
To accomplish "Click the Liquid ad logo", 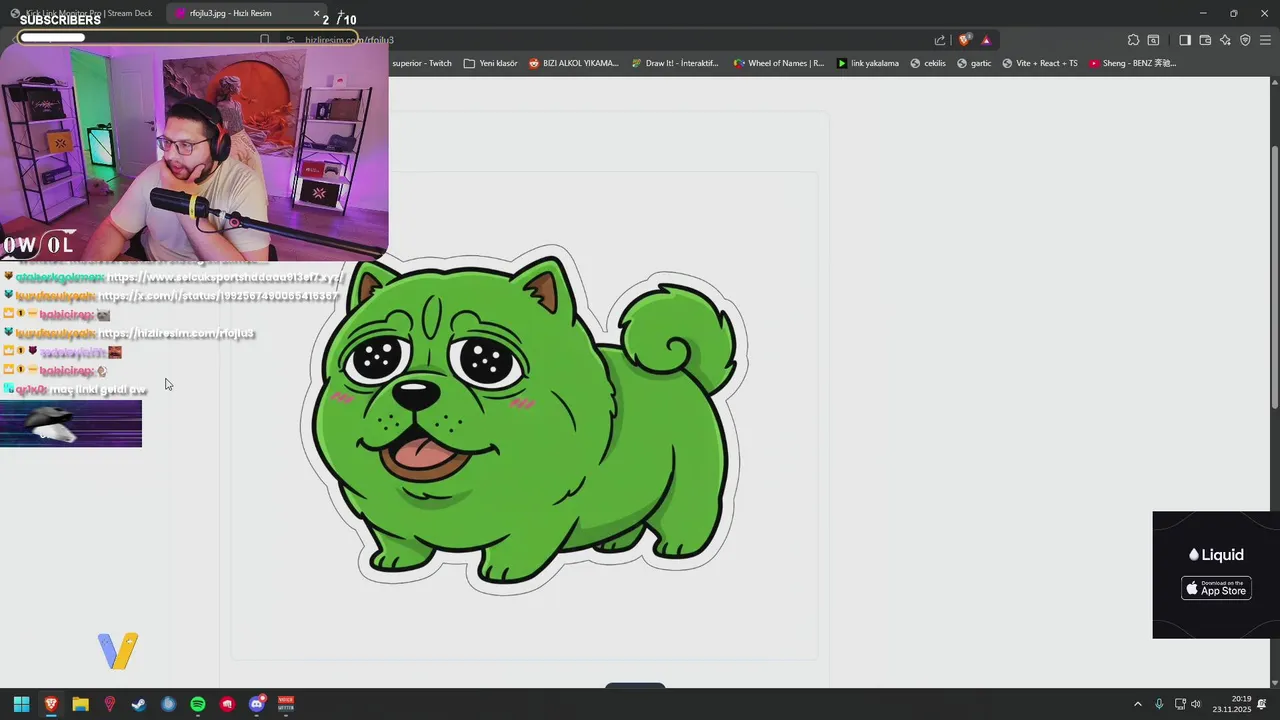I will click(x=1216, y=554).
